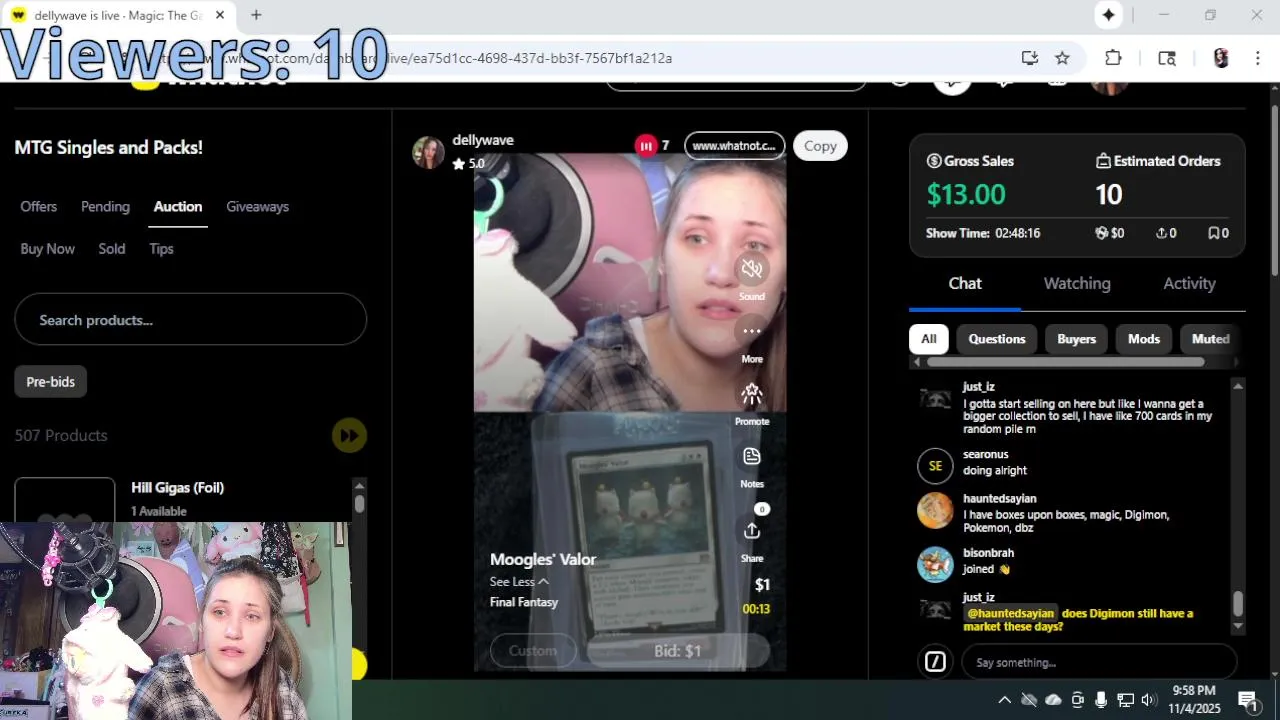Focus the Search products field
This screenshot has height=720, width=1280.
tap(190, 320)
